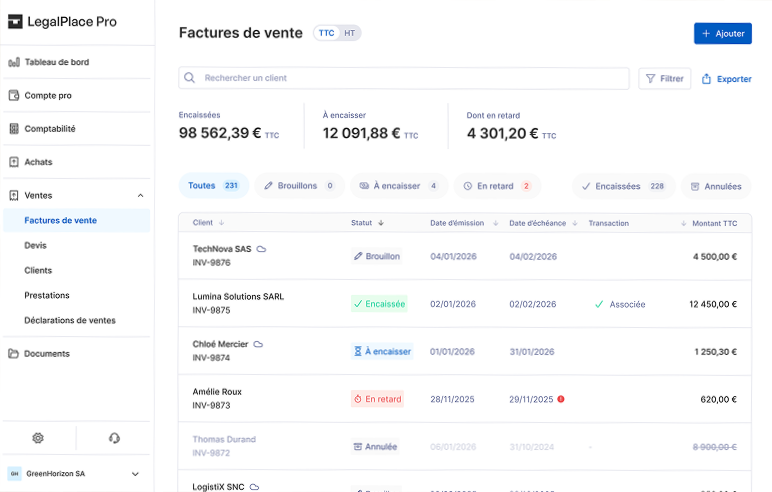Click cloud icon next to Chloé Mercier

coord(258,344)
